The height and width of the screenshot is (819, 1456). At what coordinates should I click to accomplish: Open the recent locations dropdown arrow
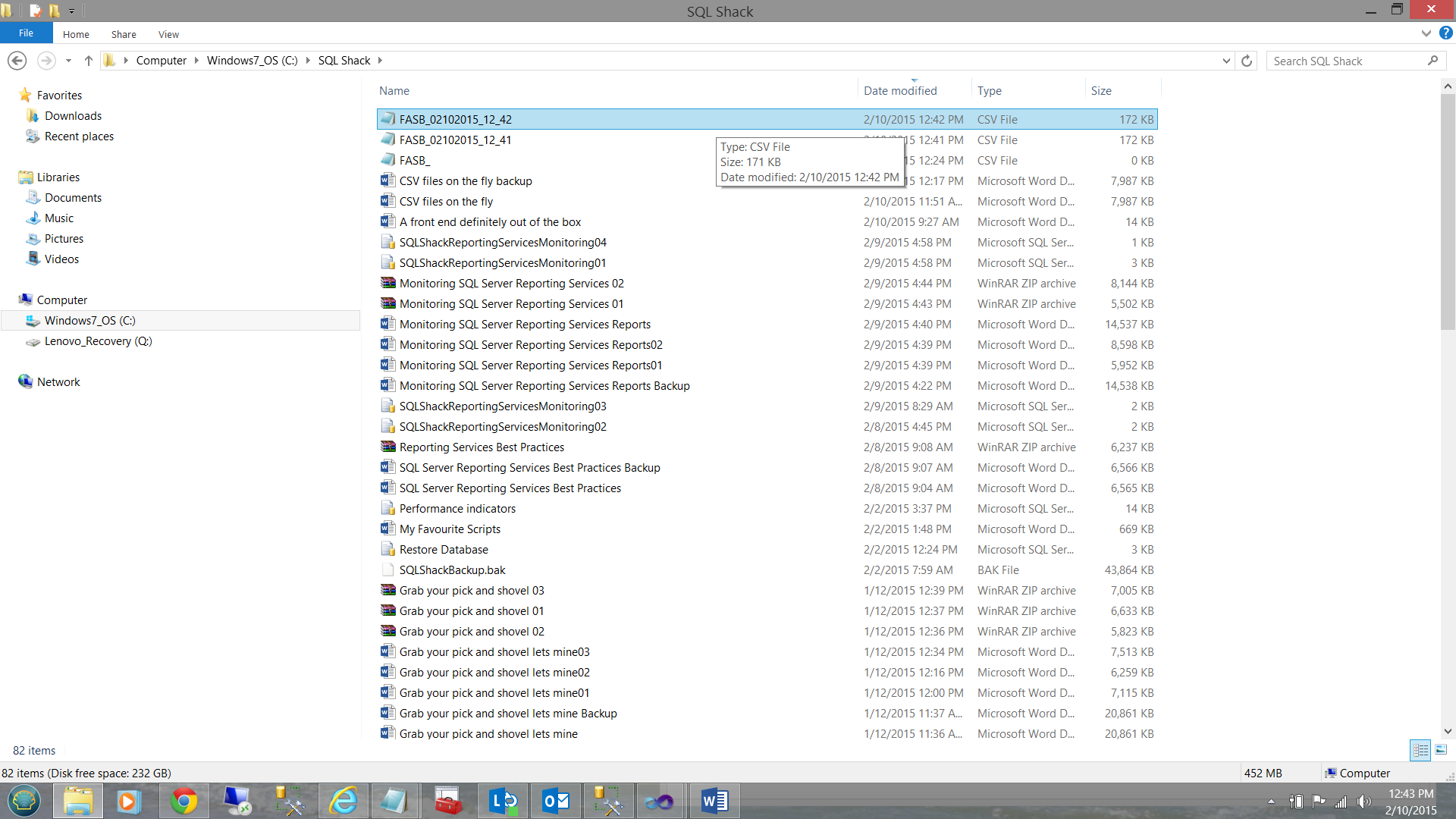(68, 61)
